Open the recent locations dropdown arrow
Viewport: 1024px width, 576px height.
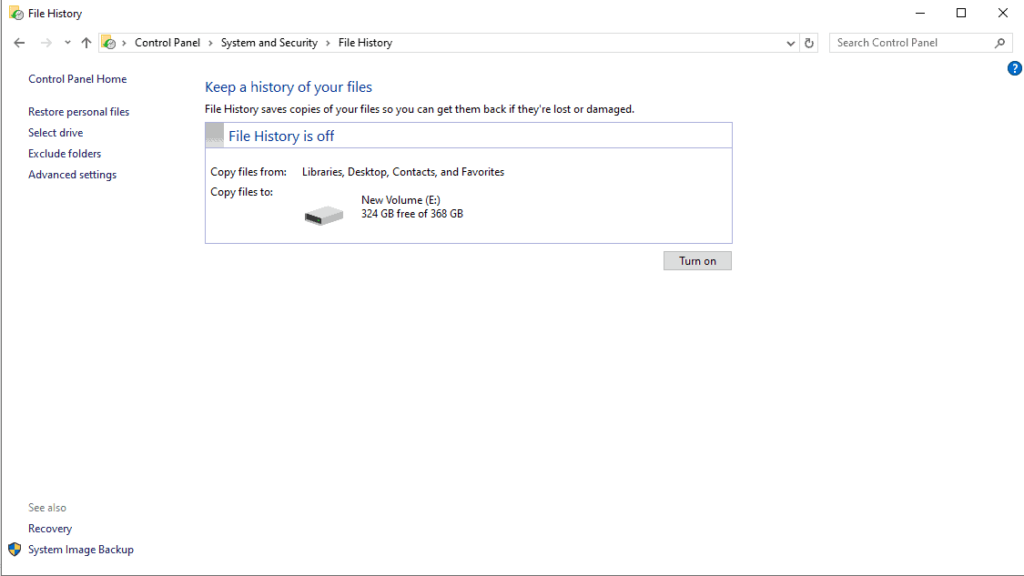tap(67, 42)
